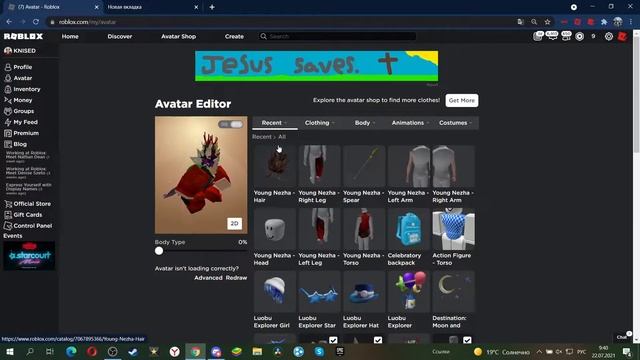Click the Recent breadcrumb link
This screenshot has width=640, height=360.
262,137
